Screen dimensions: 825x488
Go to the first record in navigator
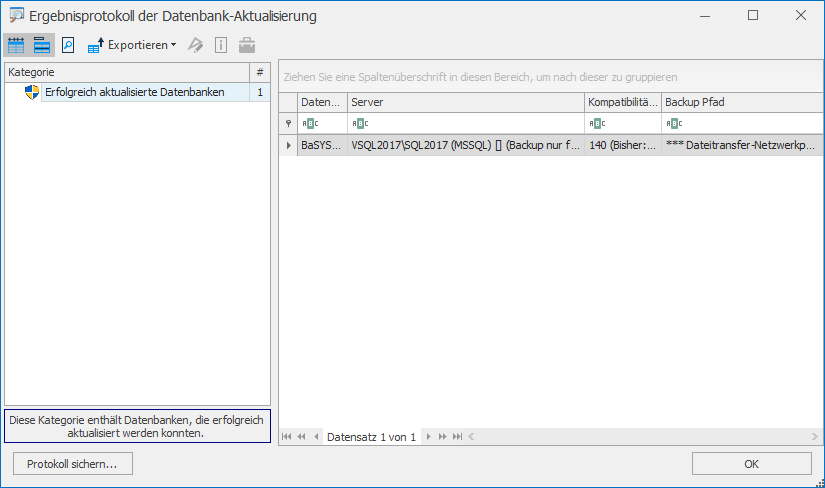(x=287, y=437)
